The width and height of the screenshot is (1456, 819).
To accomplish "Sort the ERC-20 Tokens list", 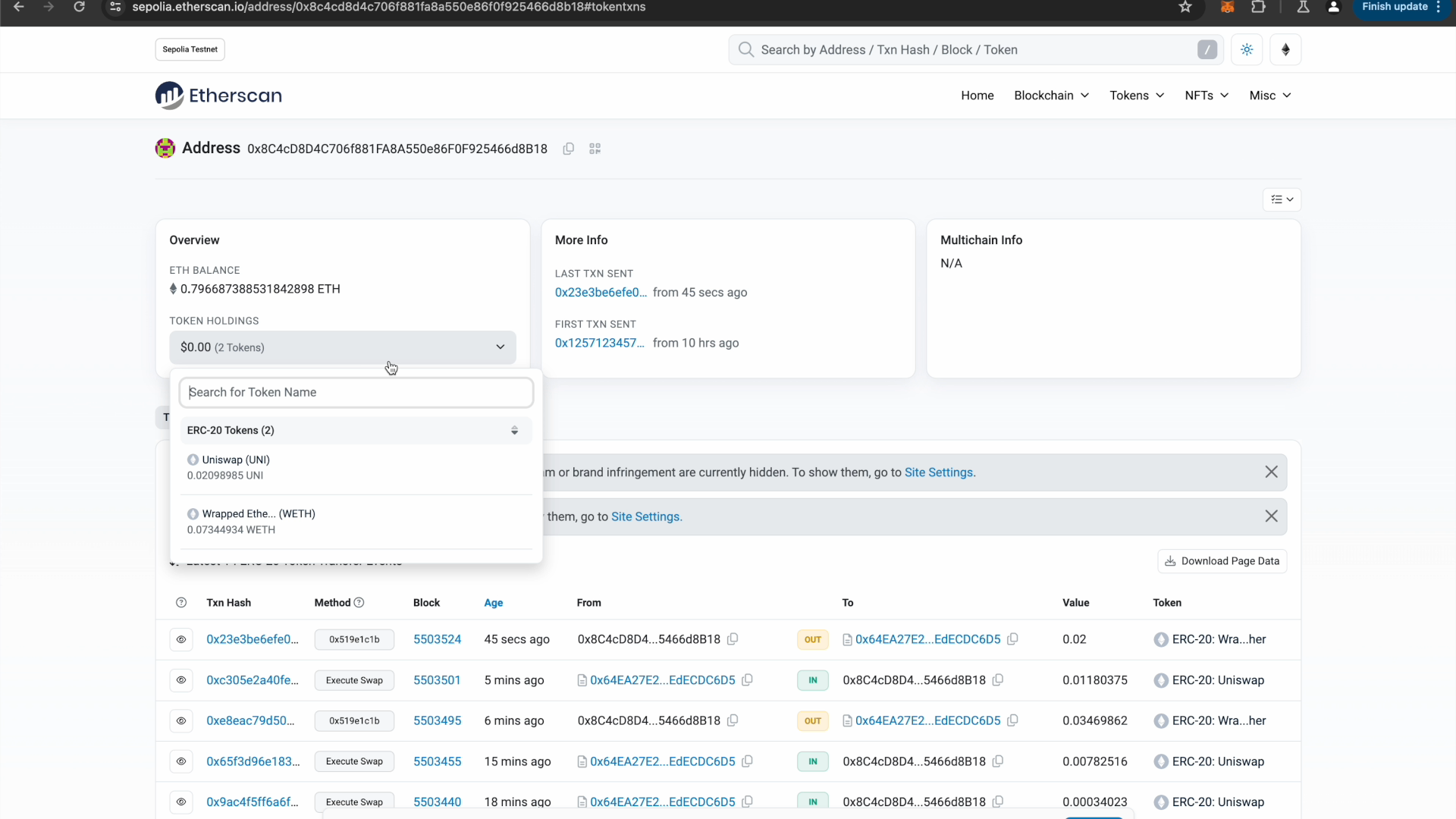I will 514,431.
